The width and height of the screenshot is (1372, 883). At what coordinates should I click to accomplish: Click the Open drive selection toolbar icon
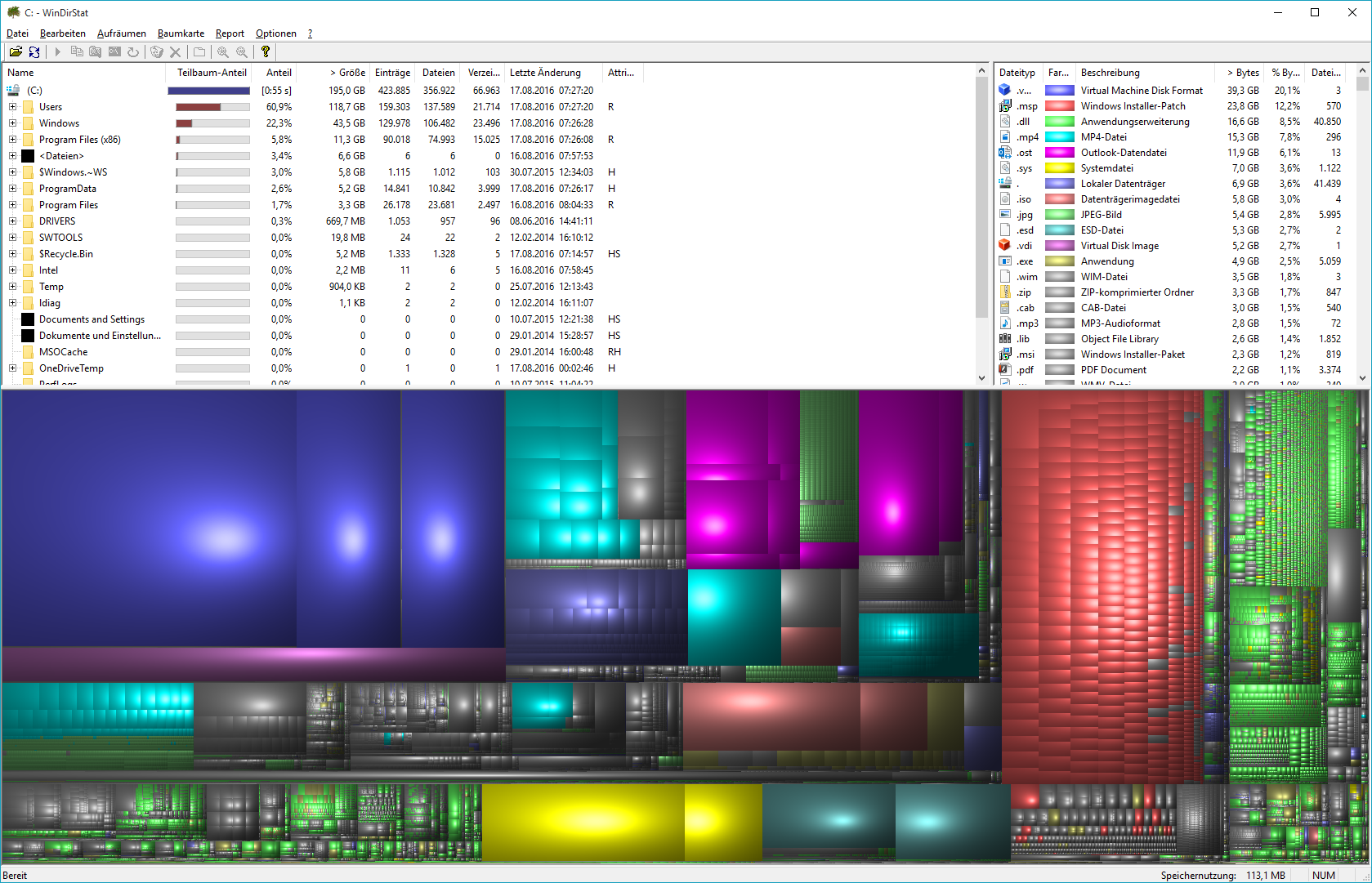[x=16, y=52]
